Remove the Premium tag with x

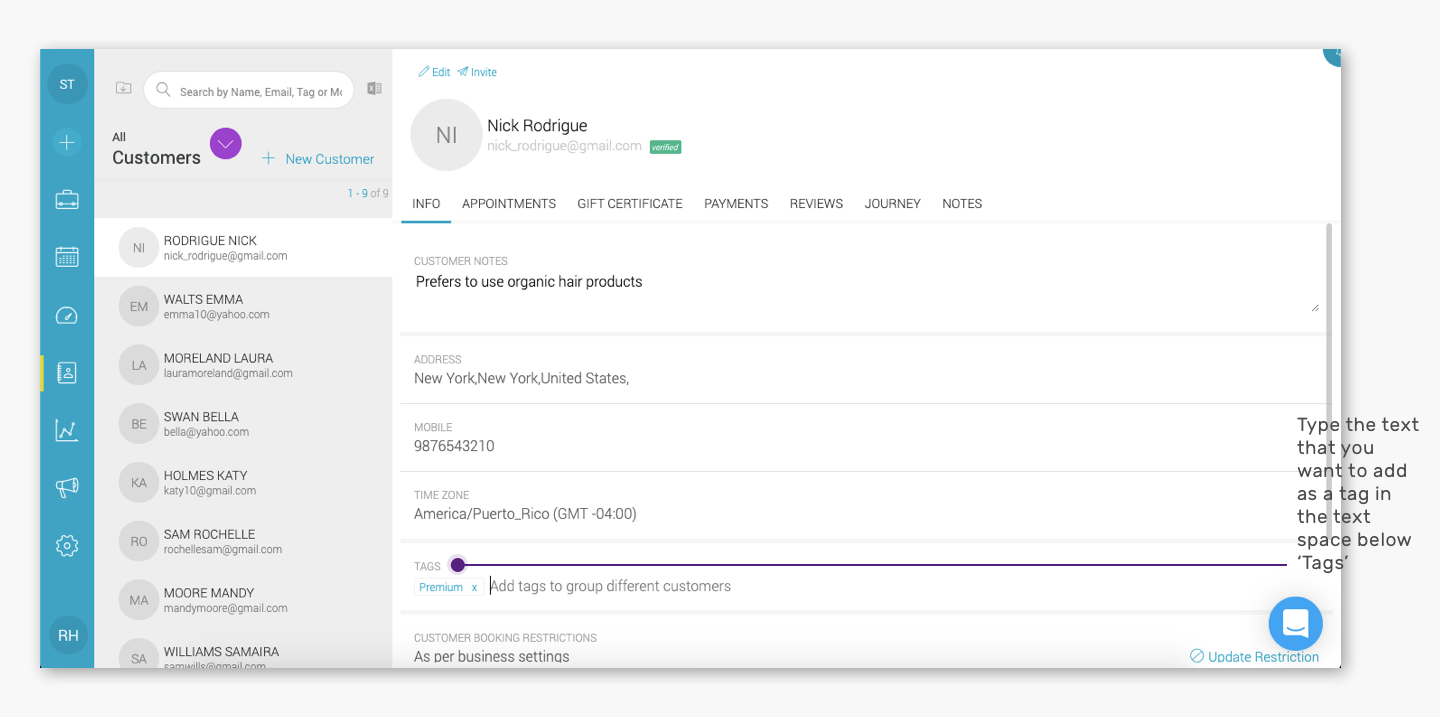474,587
